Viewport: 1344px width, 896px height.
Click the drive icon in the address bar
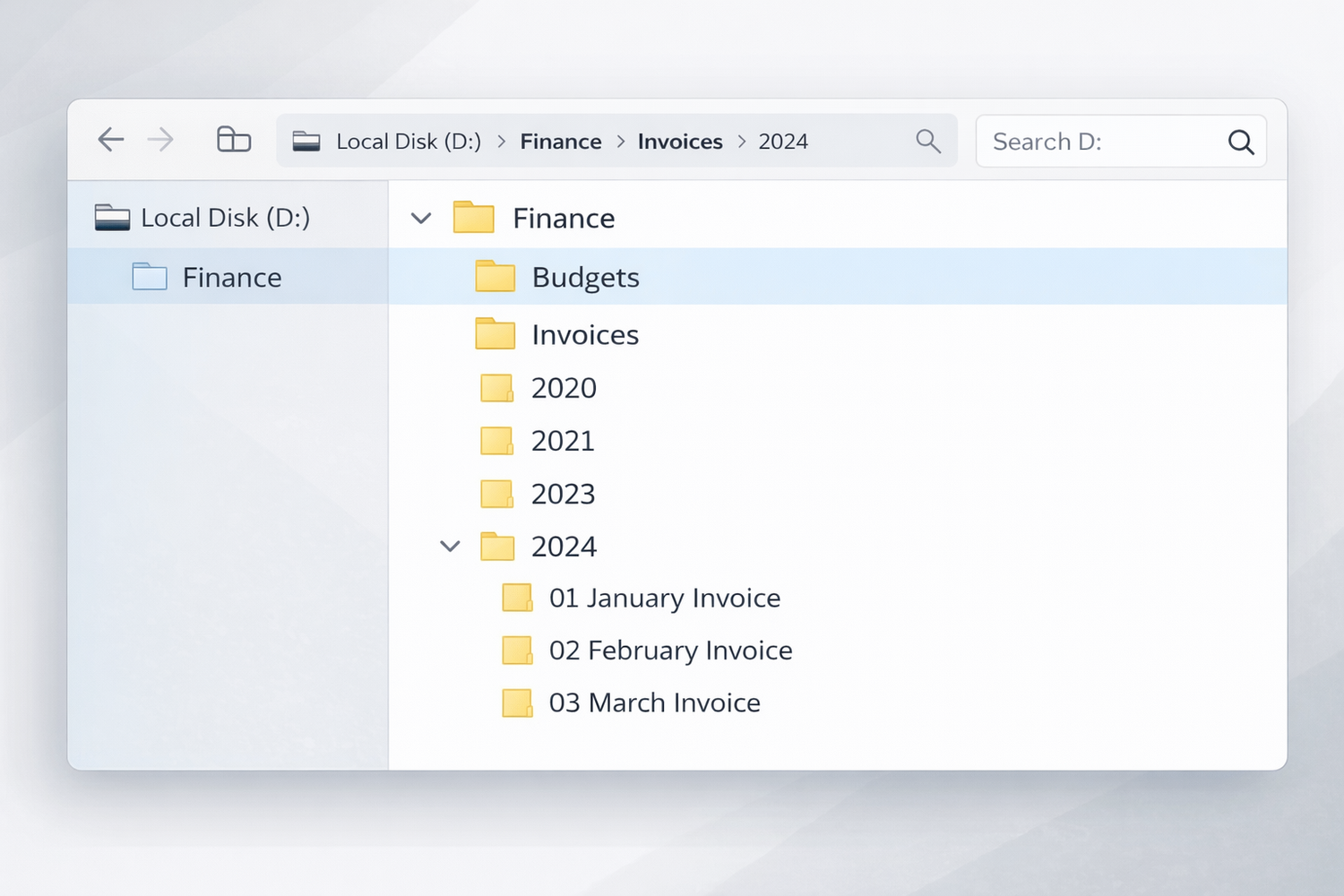306,142
